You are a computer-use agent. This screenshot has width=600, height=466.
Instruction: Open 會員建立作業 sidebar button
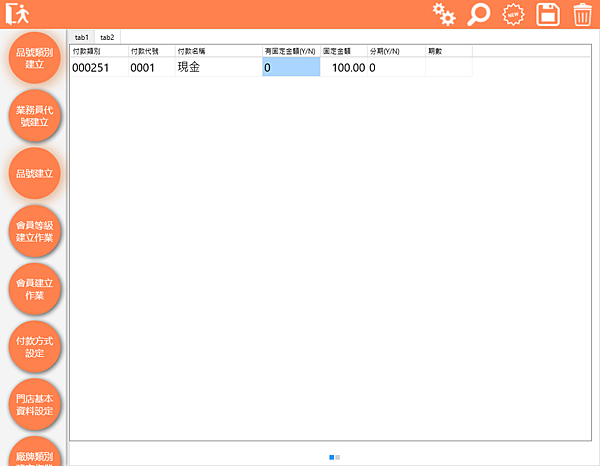click(x=34, y=289)
